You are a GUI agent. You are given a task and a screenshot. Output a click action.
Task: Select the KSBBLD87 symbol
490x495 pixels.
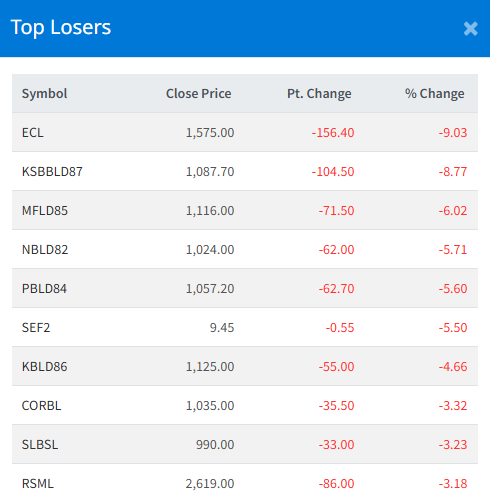(x=52, y=172)
